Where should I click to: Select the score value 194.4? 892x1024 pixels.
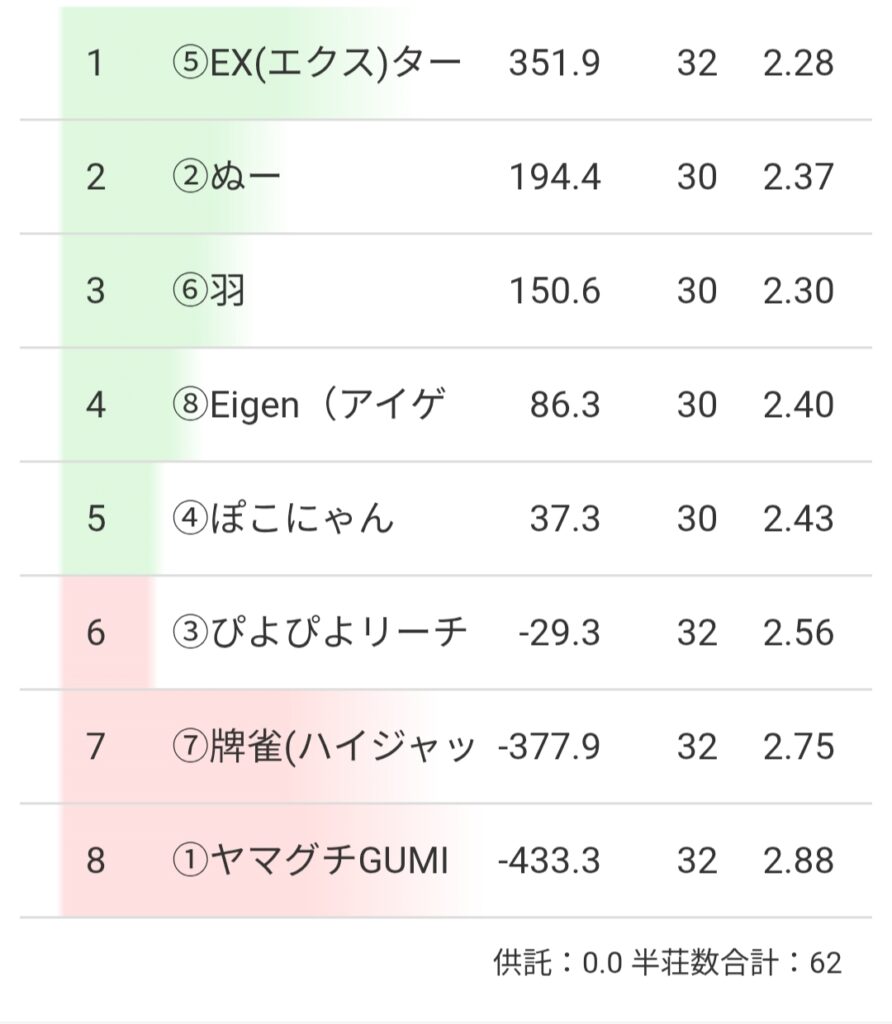click(554, 178)
